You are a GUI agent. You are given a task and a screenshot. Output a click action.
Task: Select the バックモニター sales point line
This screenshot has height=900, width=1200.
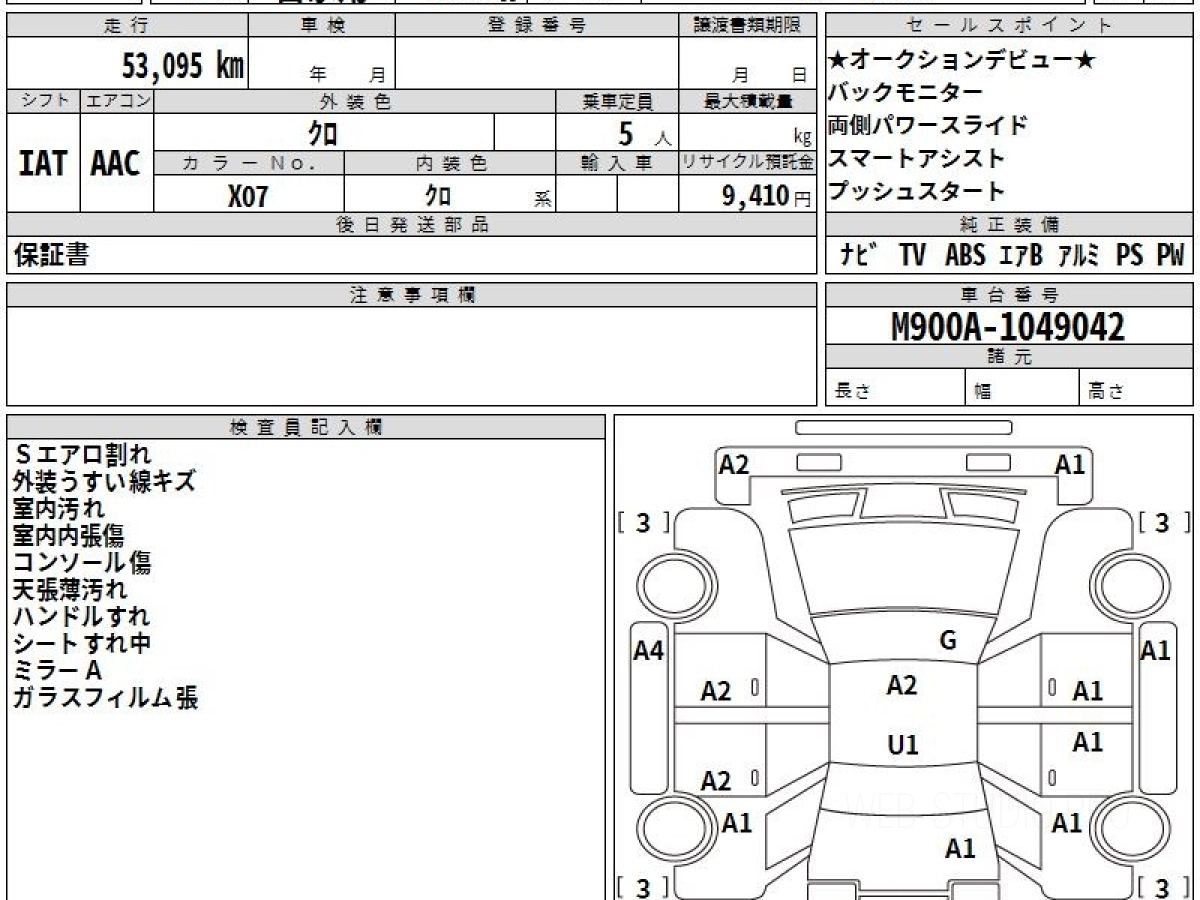click(906, 93)
